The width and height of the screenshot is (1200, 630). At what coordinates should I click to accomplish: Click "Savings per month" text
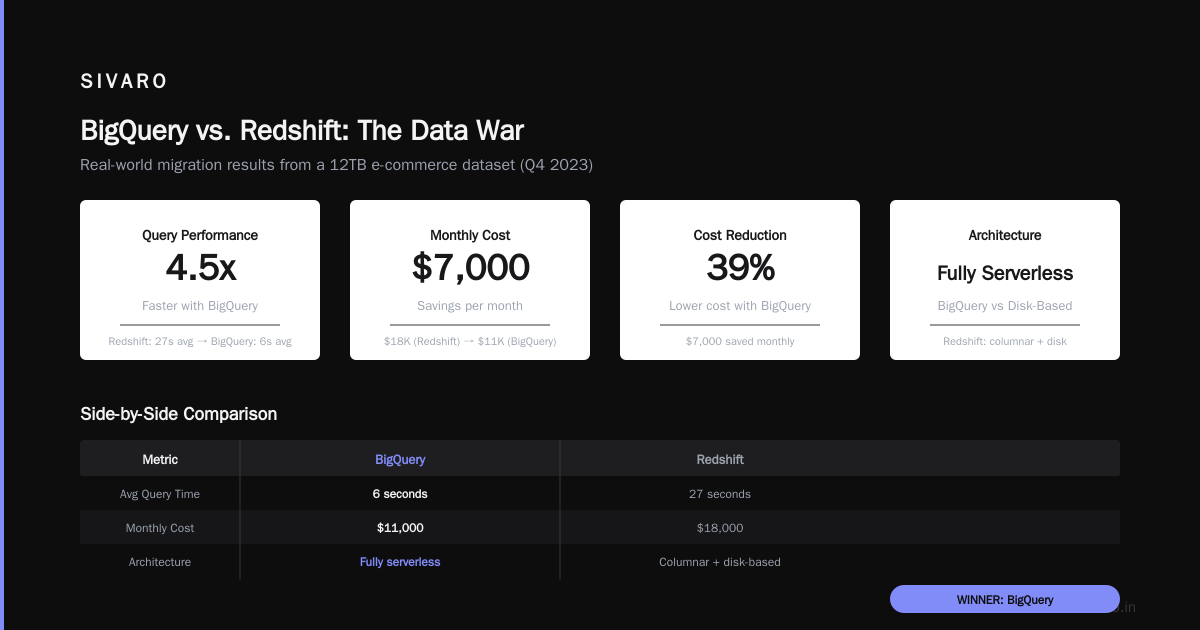tap(470, 305)
